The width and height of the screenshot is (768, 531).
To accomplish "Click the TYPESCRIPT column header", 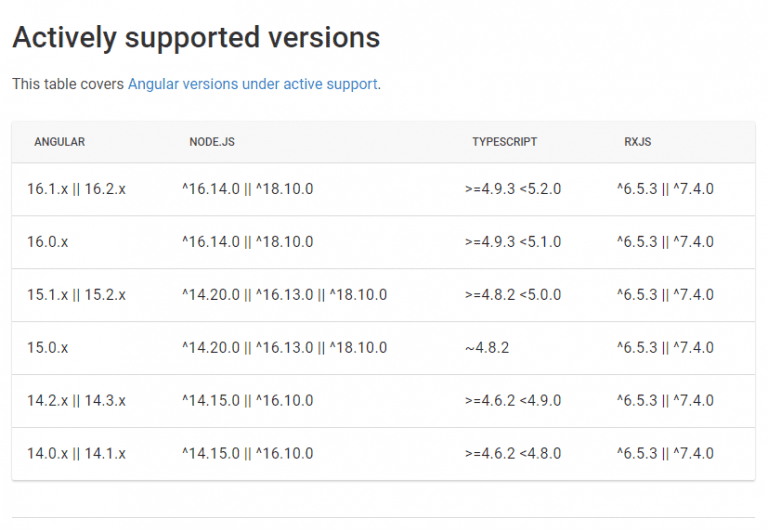I will tap(504, 142).
